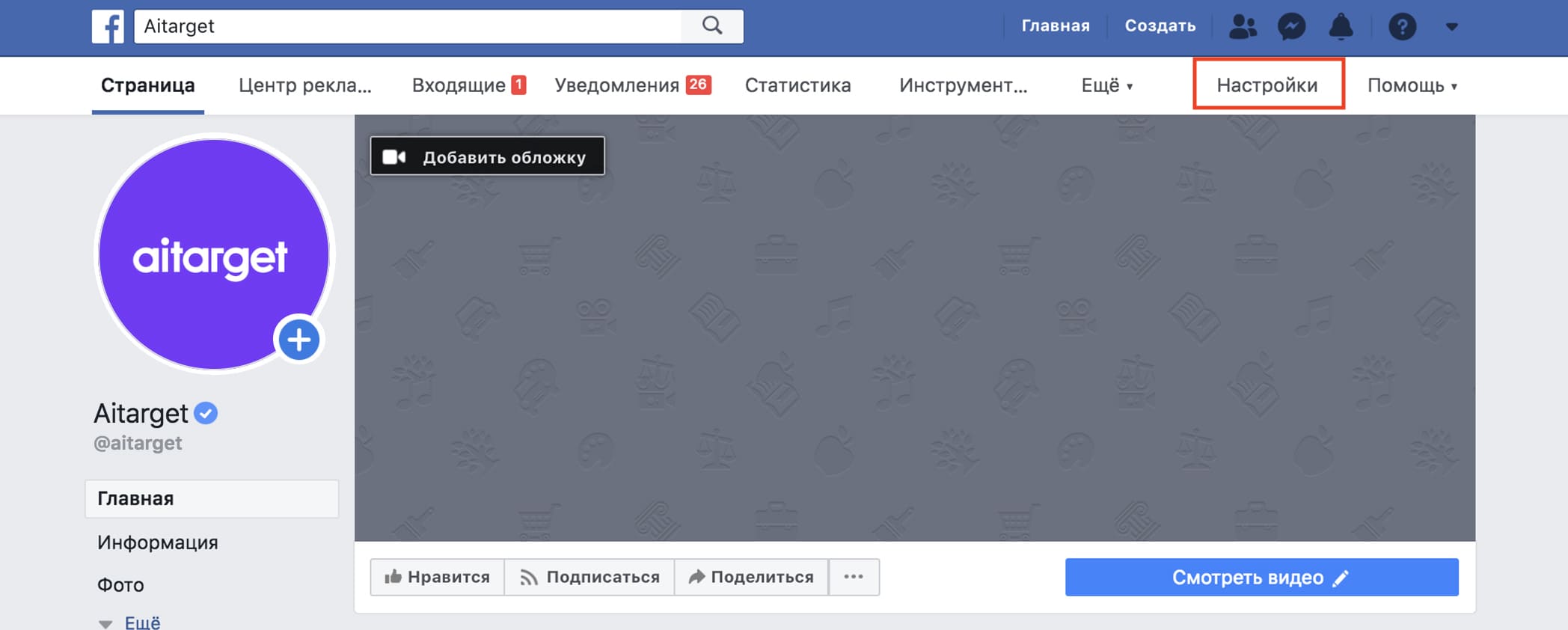Click the search magnifier button
The width and height of the screenshot is (1568, 630).
pyautogui.click(x=712, y=26)
